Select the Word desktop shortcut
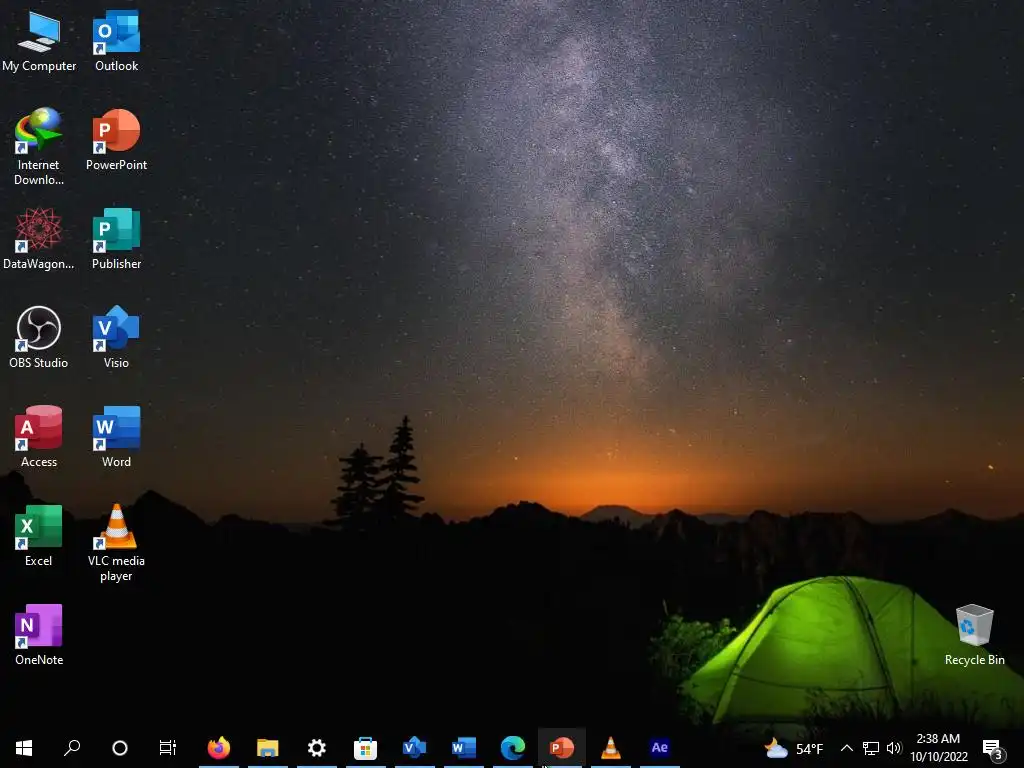Screen dimensions: 1024x768 pos(116,436)
